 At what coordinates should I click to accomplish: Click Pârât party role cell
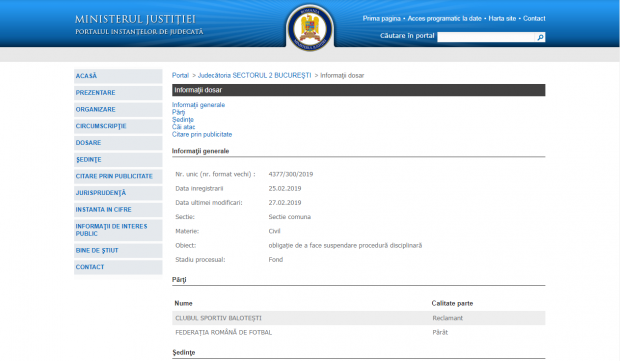click(440, 332)
